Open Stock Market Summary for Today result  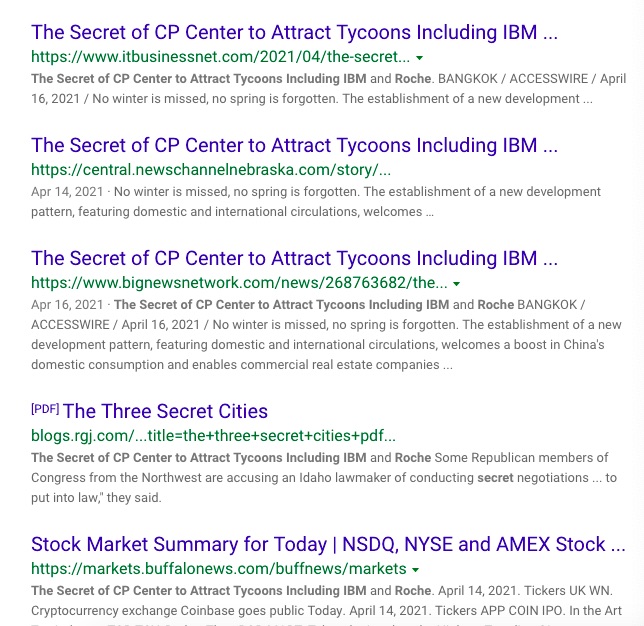328,544
